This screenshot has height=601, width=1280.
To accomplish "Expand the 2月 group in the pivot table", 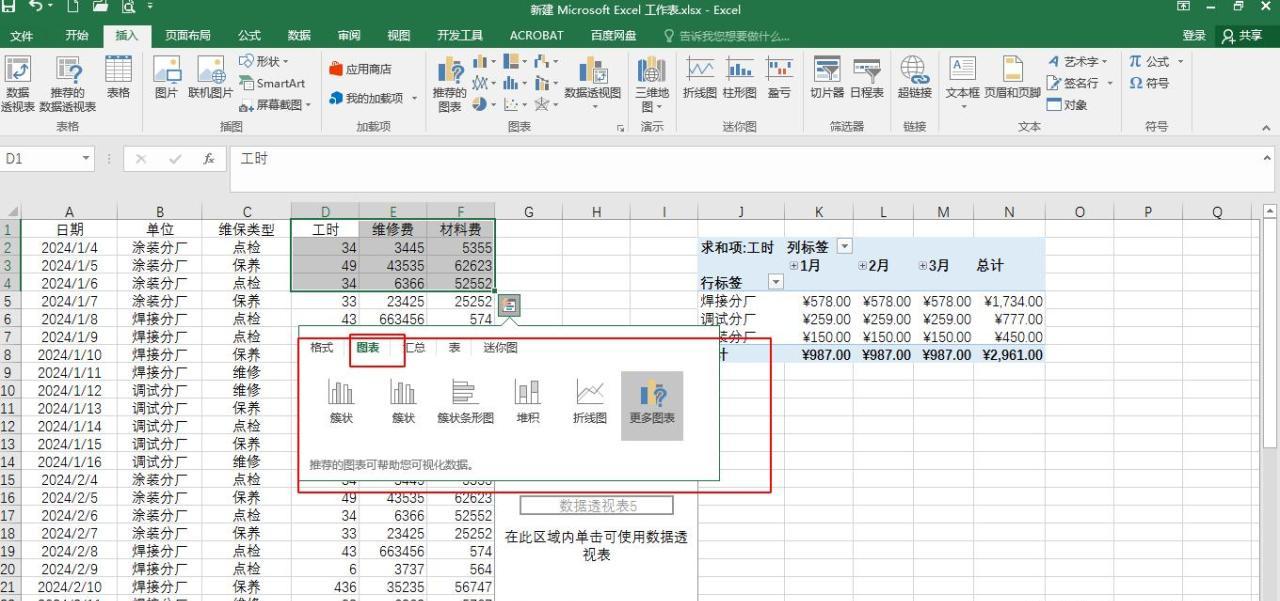I will coord(862,265).
